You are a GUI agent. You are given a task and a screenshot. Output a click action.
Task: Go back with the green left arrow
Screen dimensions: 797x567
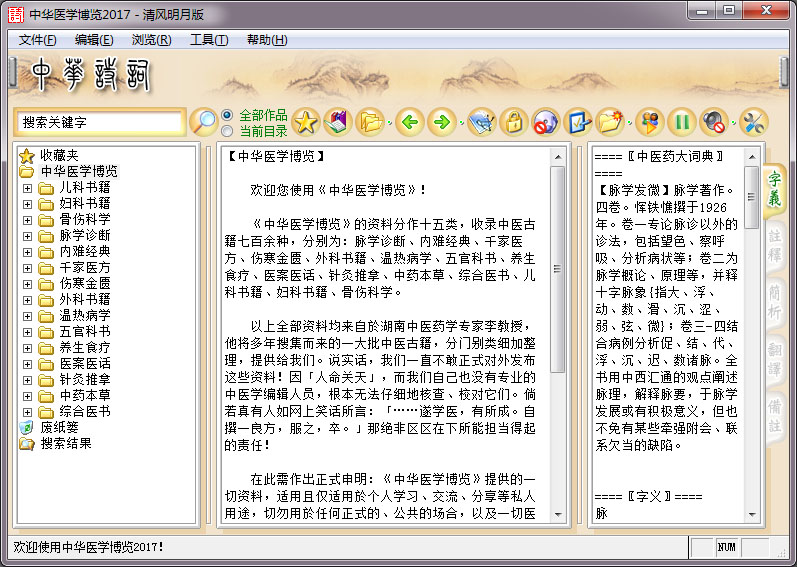(410, 122)
